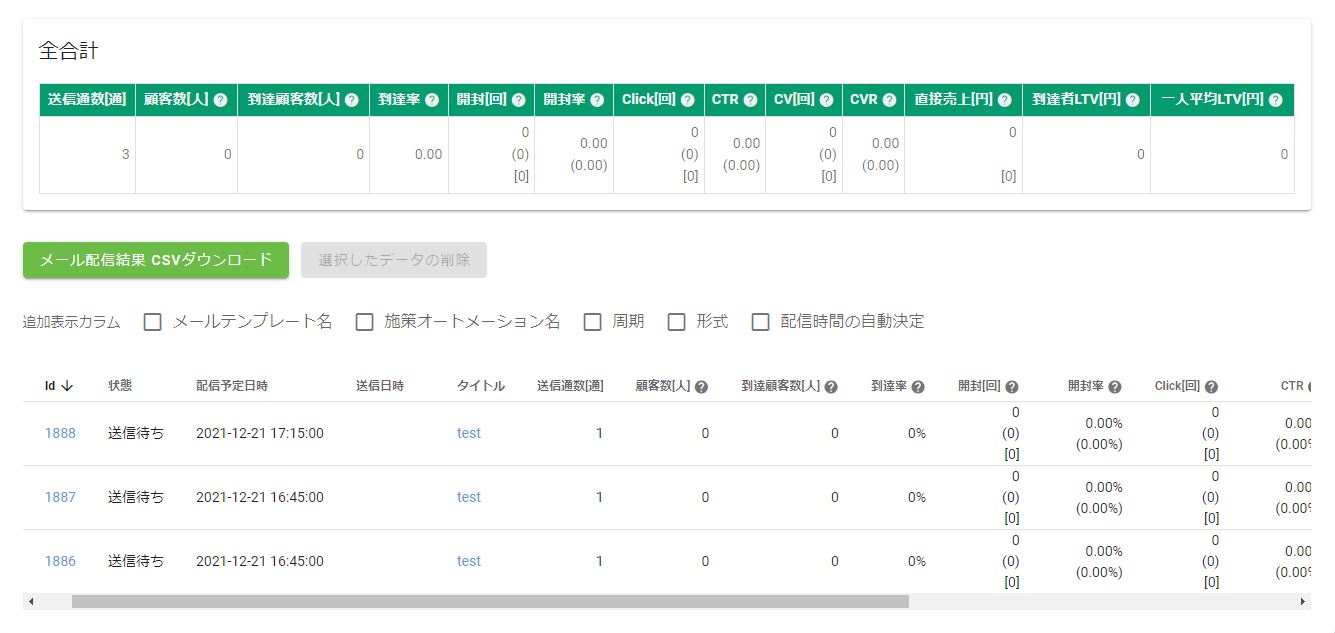The width and height of the screenshot is (1335, 633).
Task: Click help icon beside 開封率 in green header
Action: point(597,100)
